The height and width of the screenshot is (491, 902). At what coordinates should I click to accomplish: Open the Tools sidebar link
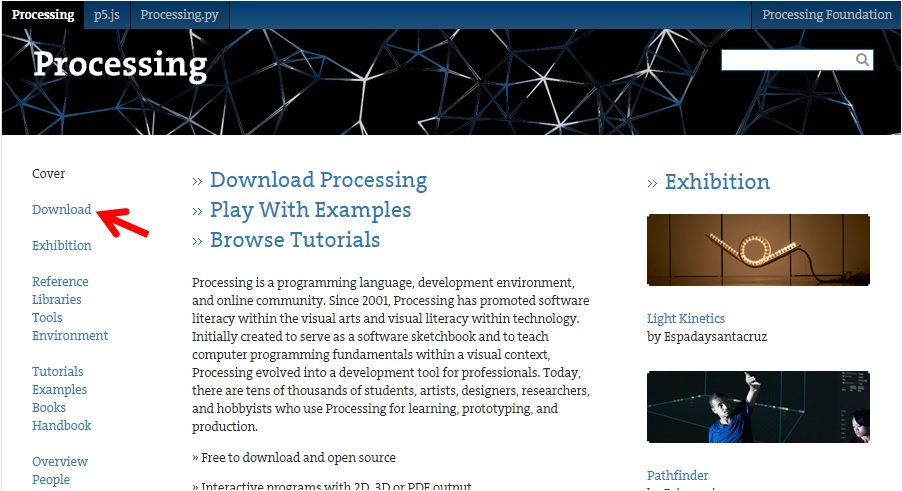[x=47, y=317]
